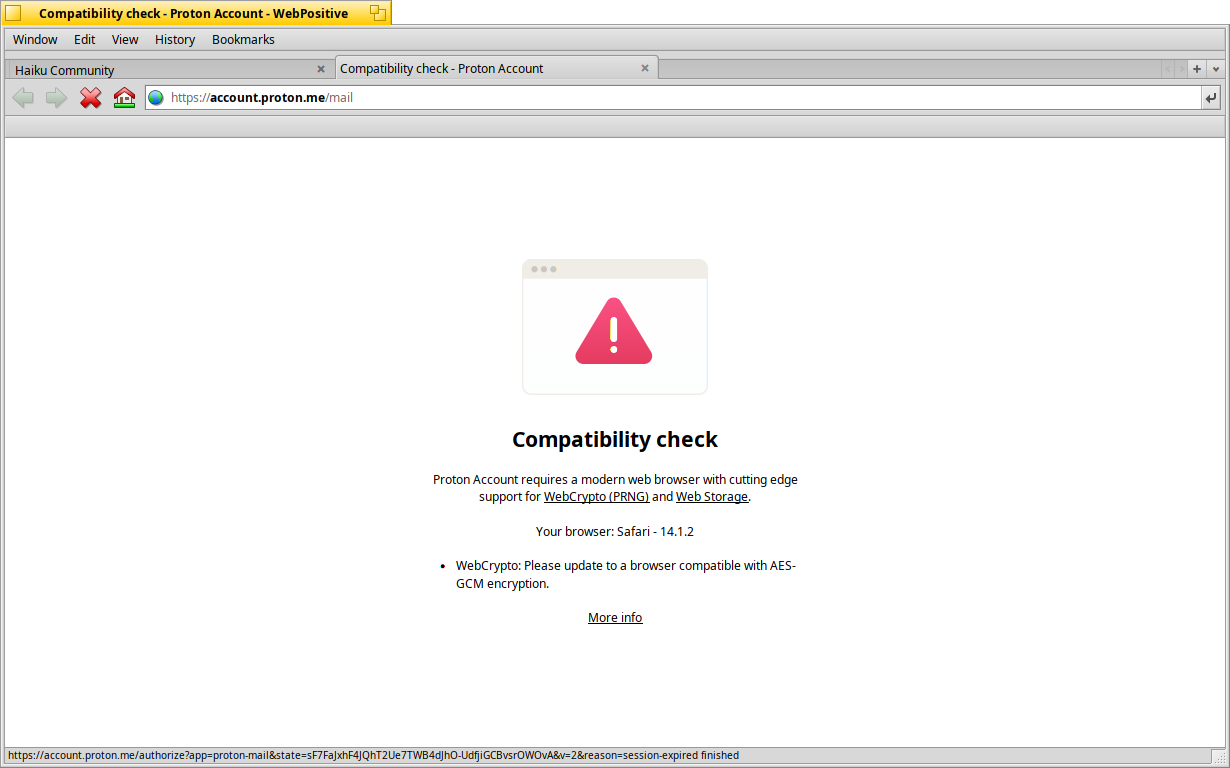Viewport: 1230px width, 768px height.
Task: Open the History menu
Action: click(x=175, y=40)
